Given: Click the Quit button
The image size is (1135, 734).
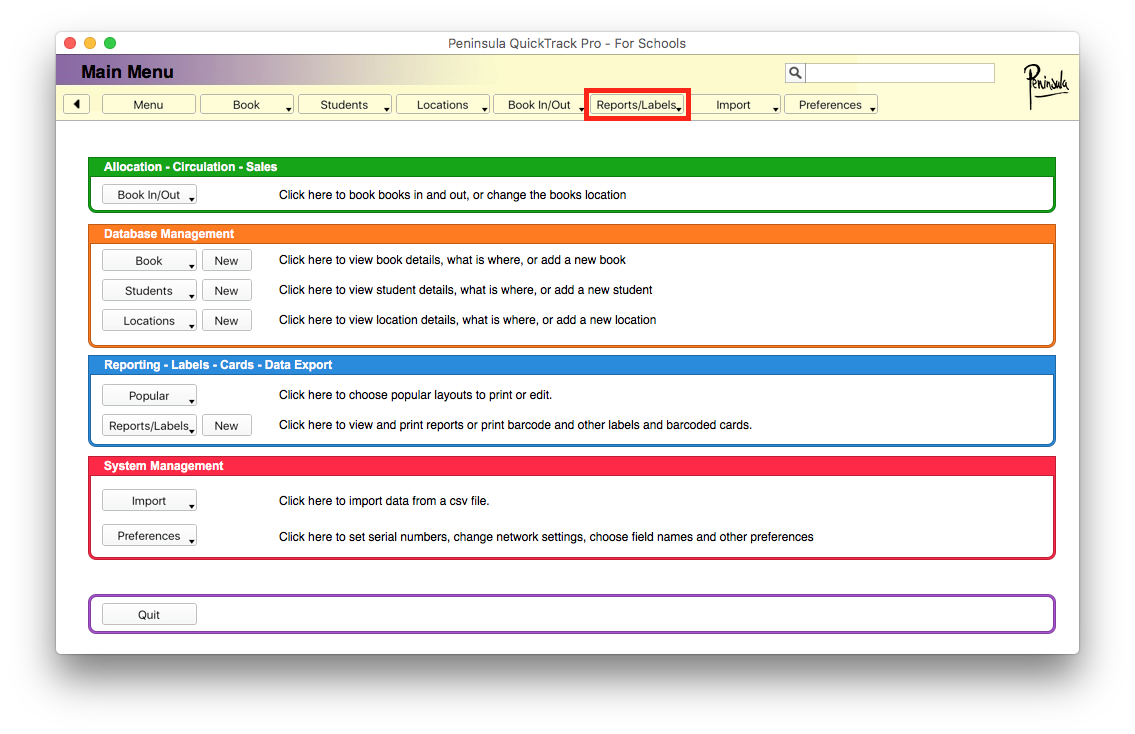Looking at the screenshot, I should click(149, 615).
